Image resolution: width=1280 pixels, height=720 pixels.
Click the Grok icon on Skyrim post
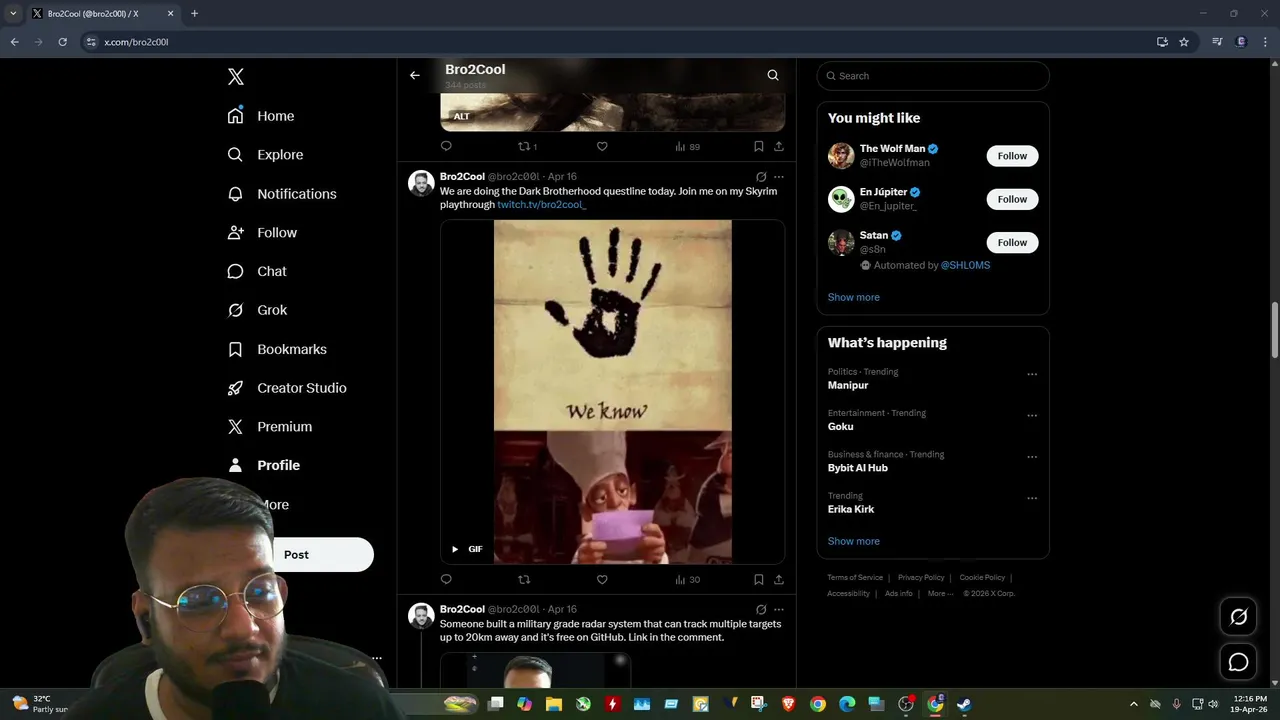761,177
